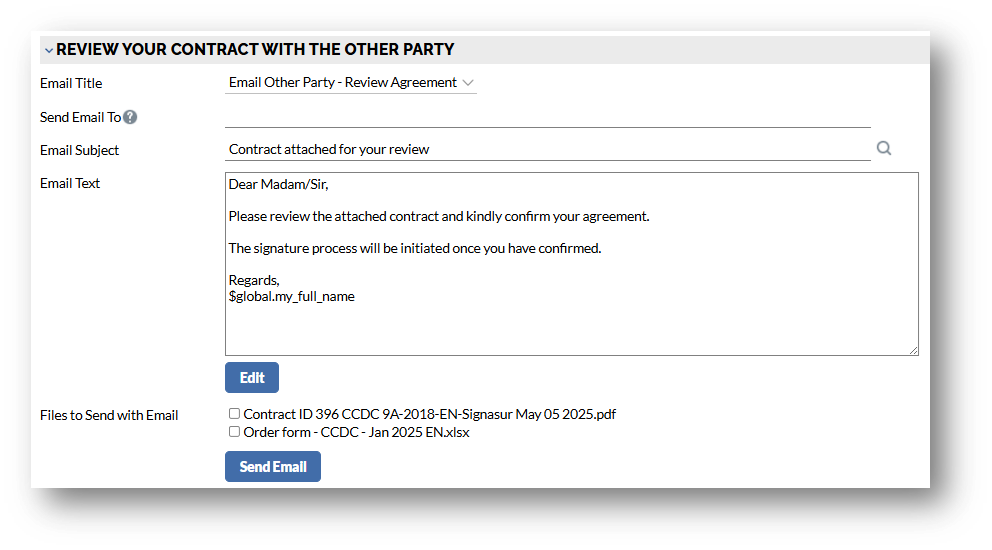Click the help icon beside Send Email To
This screenshot has width=992, height=550.
130,117
